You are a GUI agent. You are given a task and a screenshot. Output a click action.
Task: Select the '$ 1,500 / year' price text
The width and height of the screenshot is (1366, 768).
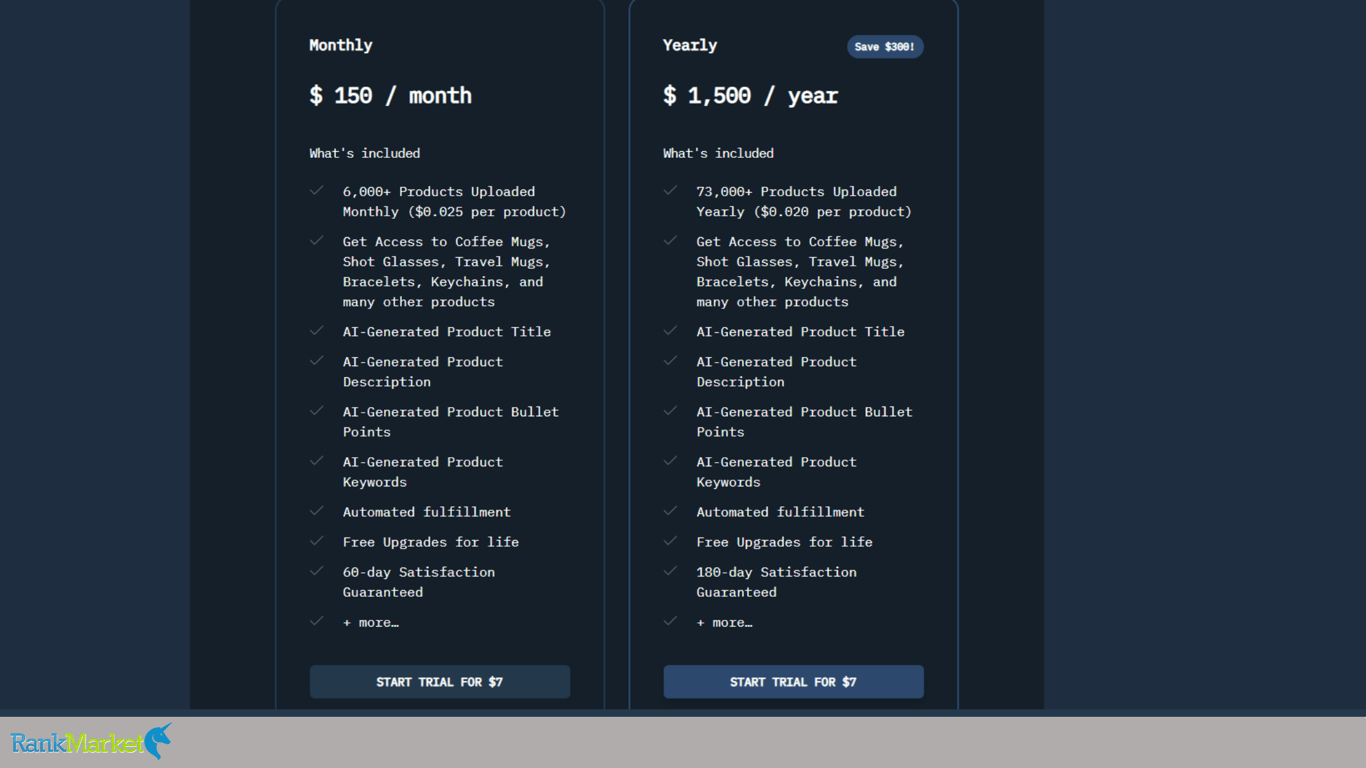(x=750, y=96)
